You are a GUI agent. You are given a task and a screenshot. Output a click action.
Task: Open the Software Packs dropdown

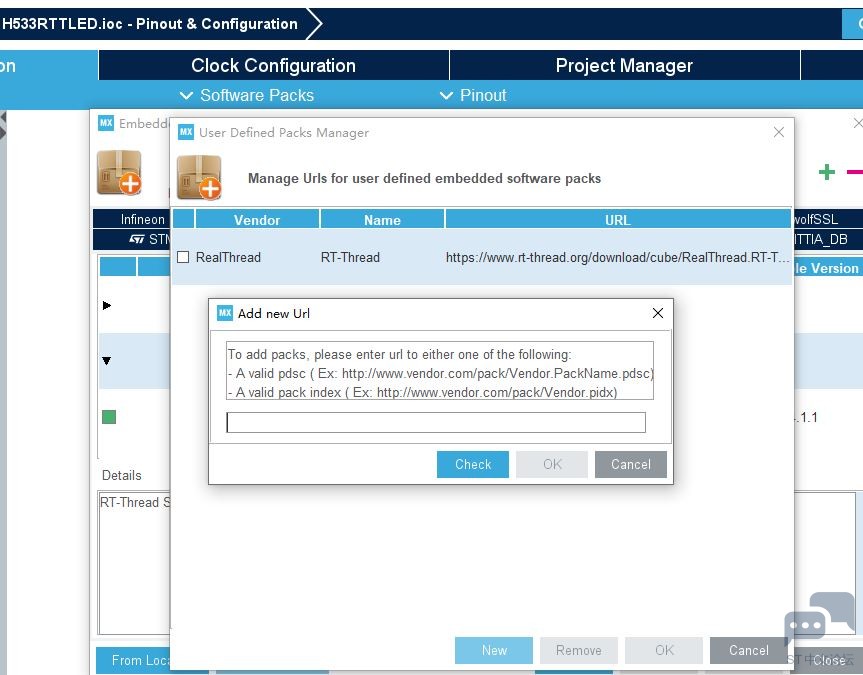click(247, 95)
